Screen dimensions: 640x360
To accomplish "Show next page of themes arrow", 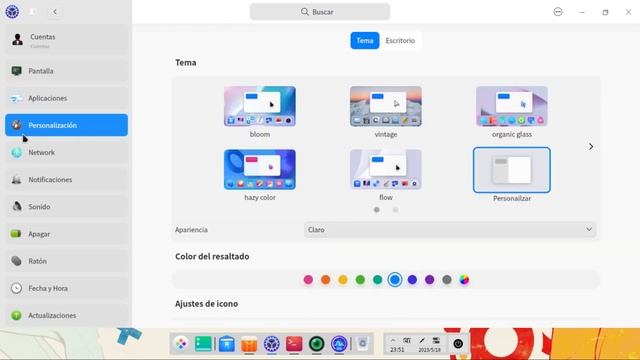I will tap(591, 147).
